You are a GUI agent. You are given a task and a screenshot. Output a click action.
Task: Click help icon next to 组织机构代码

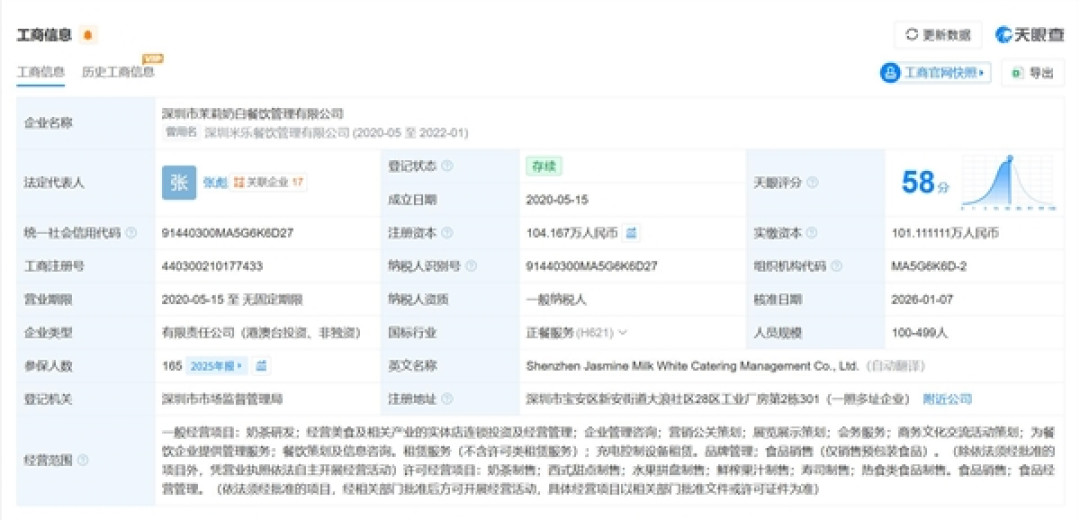click(837, 266)
